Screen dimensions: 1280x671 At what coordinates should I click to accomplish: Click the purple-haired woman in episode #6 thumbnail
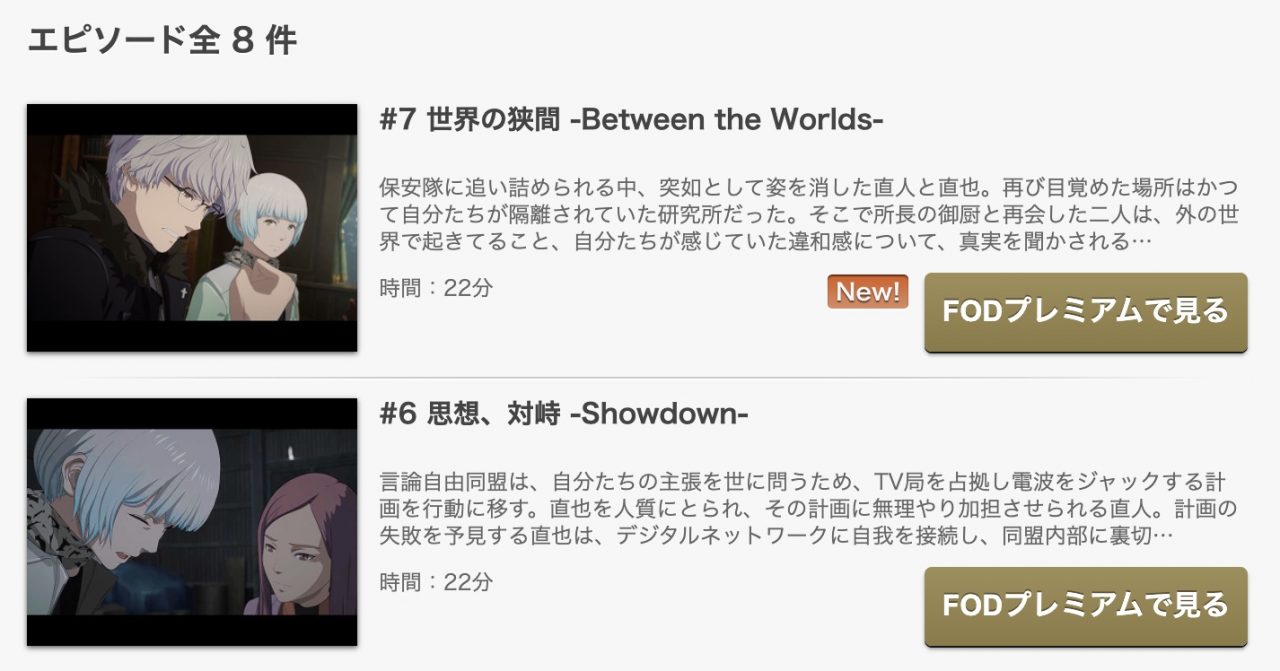pyautogui.click(x=305, y=545)
